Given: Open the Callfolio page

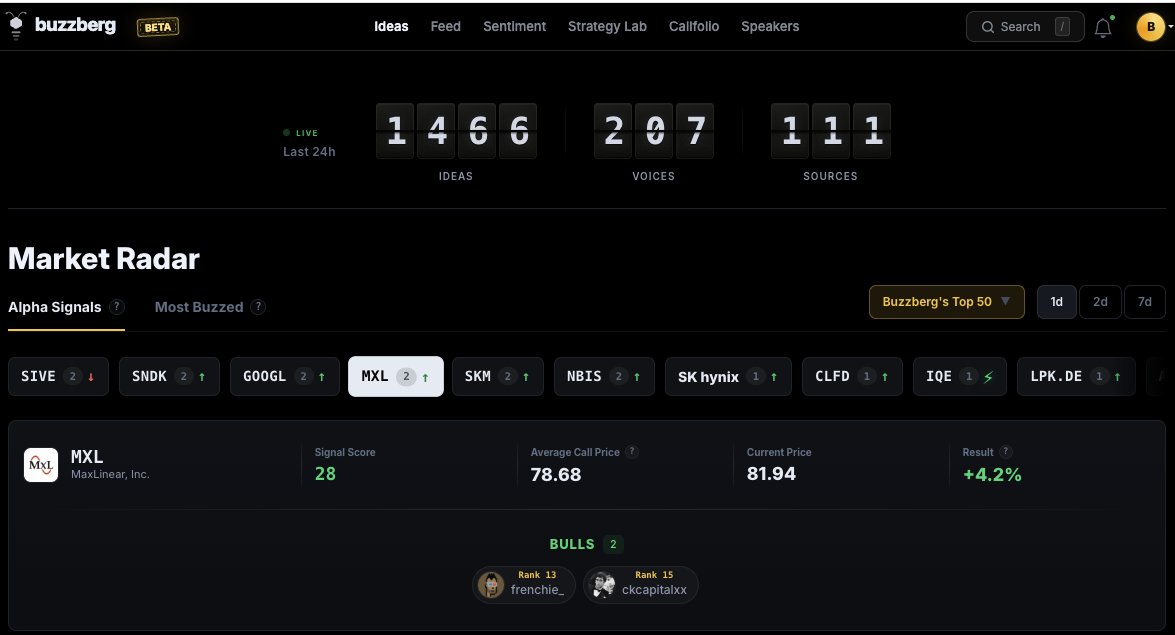Looking at the screenshot, I should [x=694, y=26].
